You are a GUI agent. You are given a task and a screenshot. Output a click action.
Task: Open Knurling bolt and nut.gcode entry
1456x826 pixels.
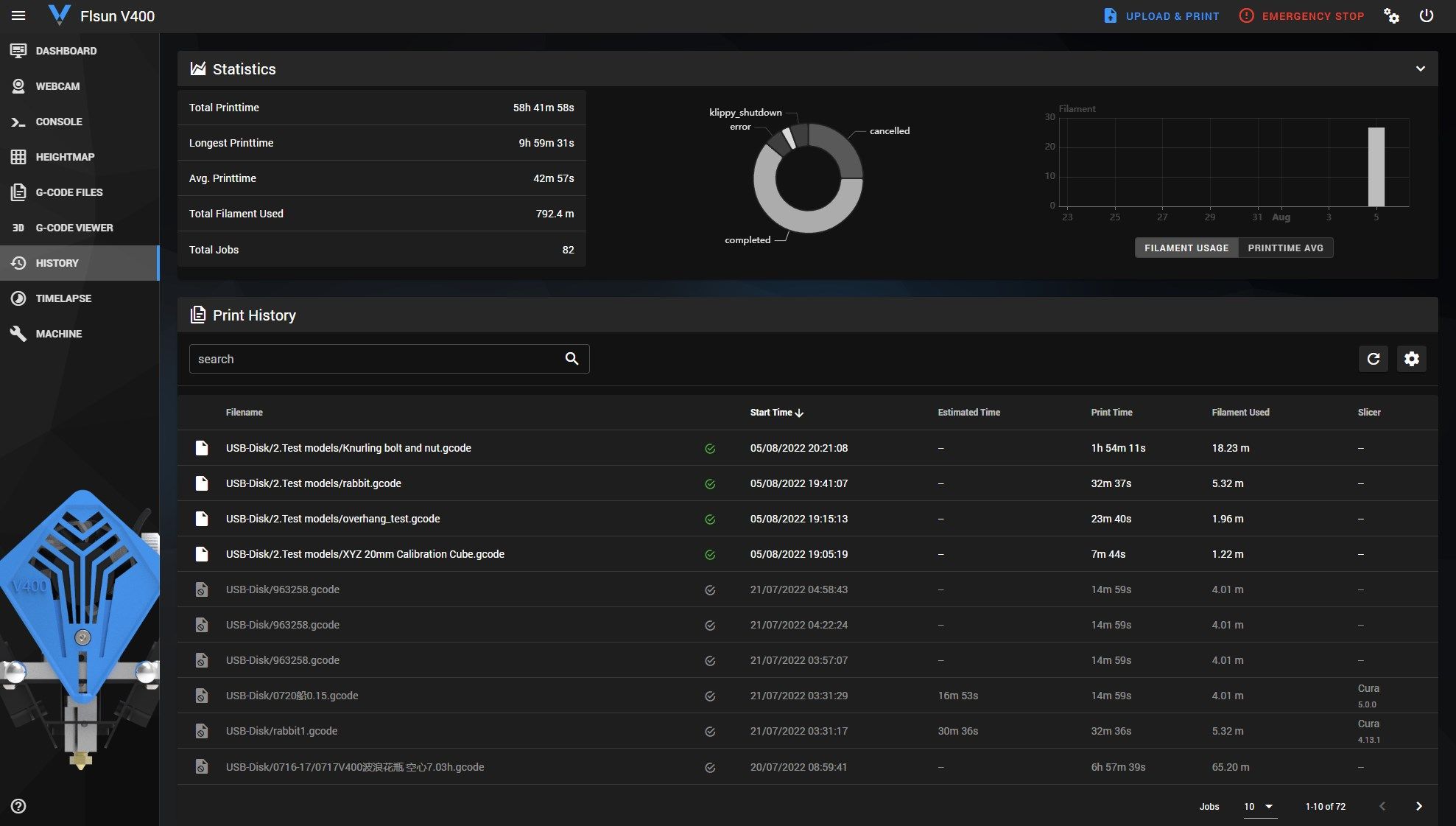pos(808,448)
